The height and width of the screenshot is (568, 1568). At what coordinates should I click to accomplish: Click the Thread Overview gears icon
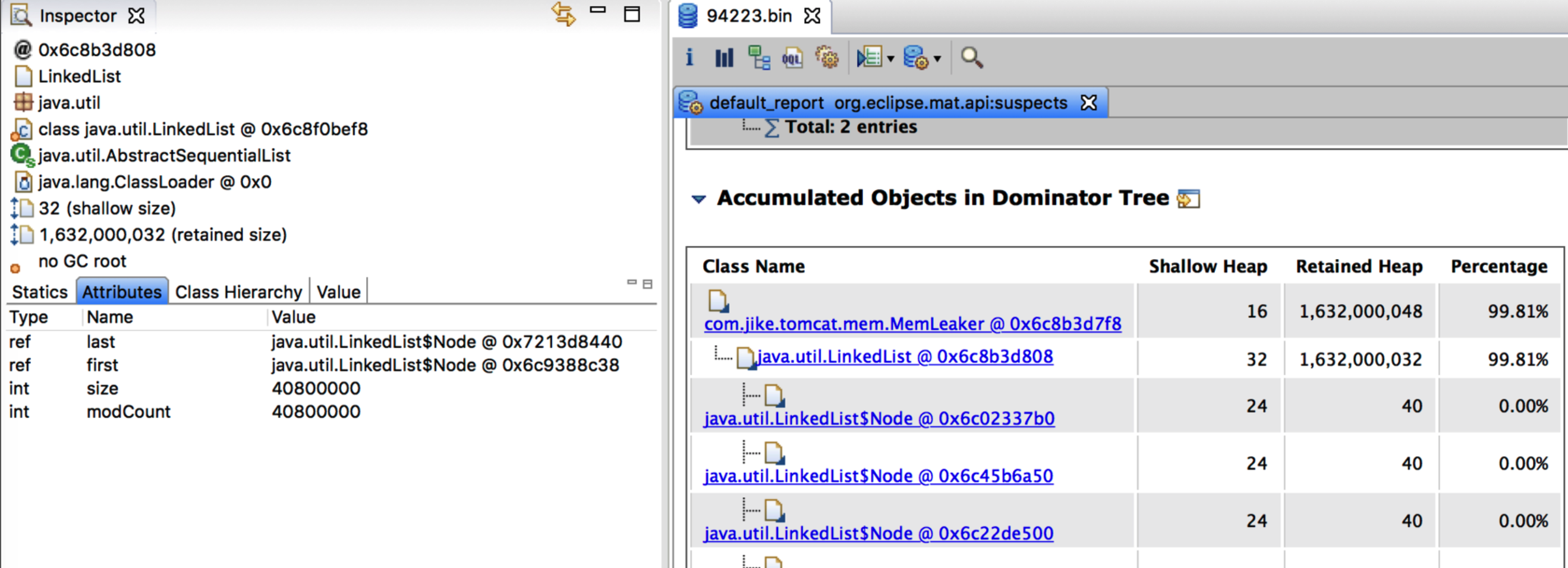coord(827,58)
